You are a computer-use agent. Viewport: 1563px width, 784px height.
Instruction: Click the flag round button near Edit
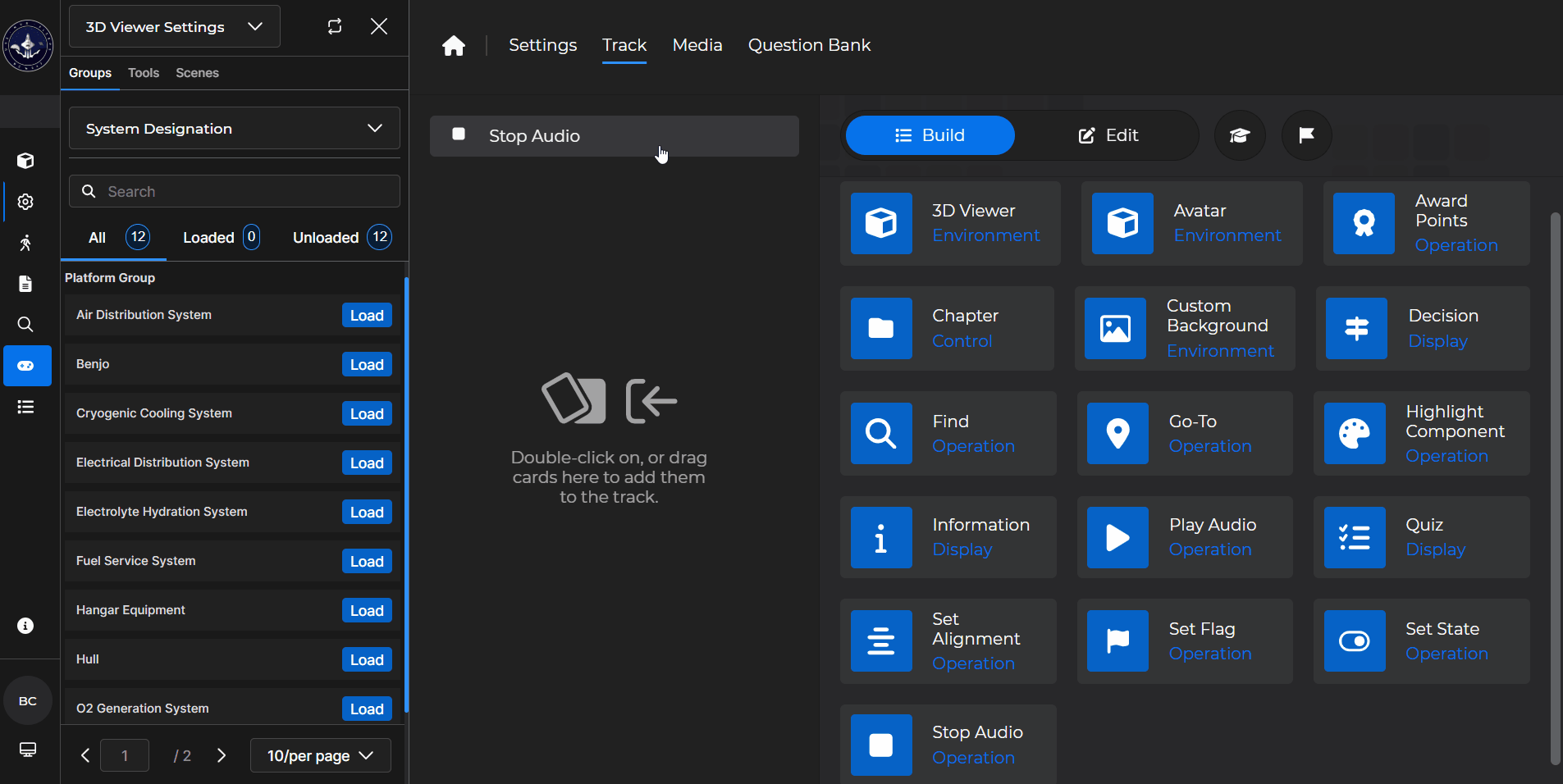point(1307,135)
